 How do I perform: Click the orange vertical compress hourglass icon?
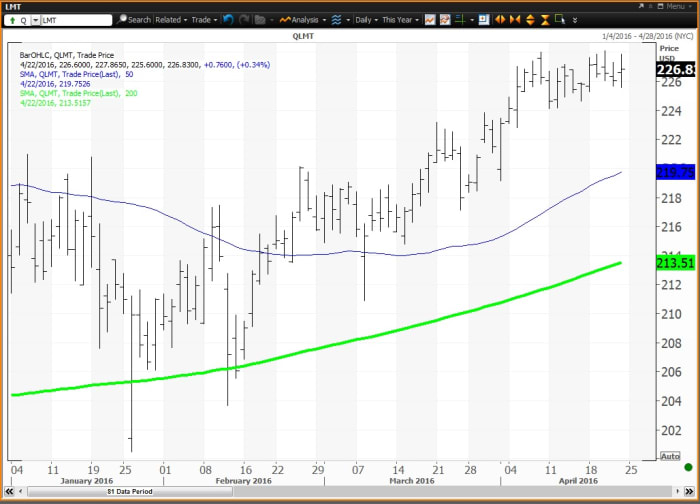(545, 20)
